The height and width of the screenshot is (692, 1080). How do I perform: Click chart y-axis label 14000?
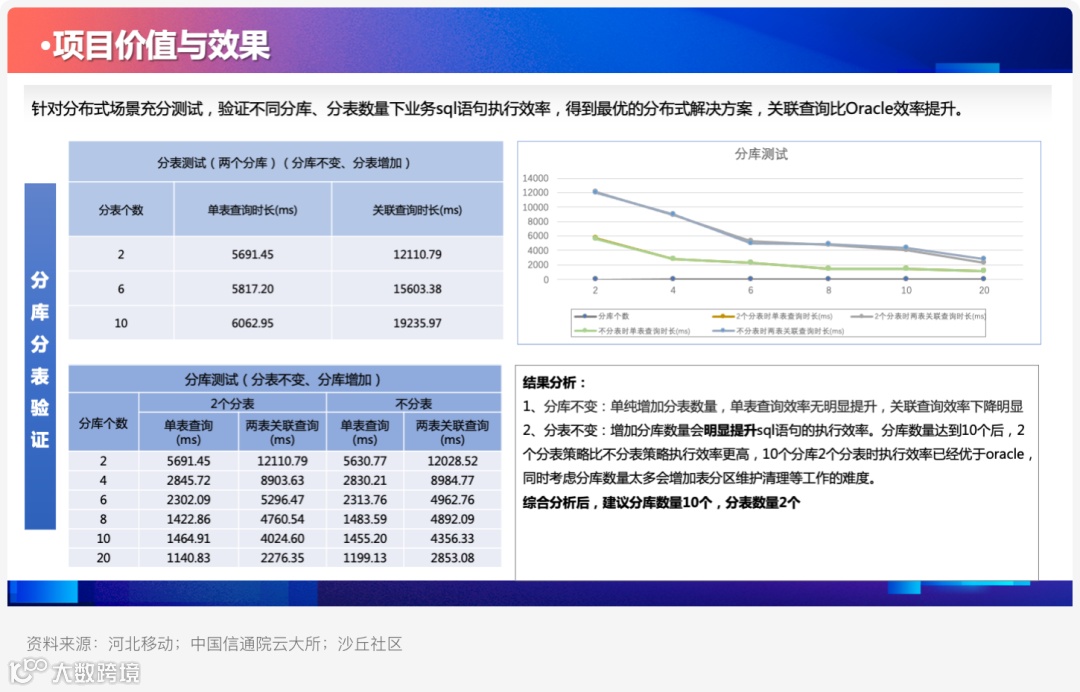(x=535, y=178)
